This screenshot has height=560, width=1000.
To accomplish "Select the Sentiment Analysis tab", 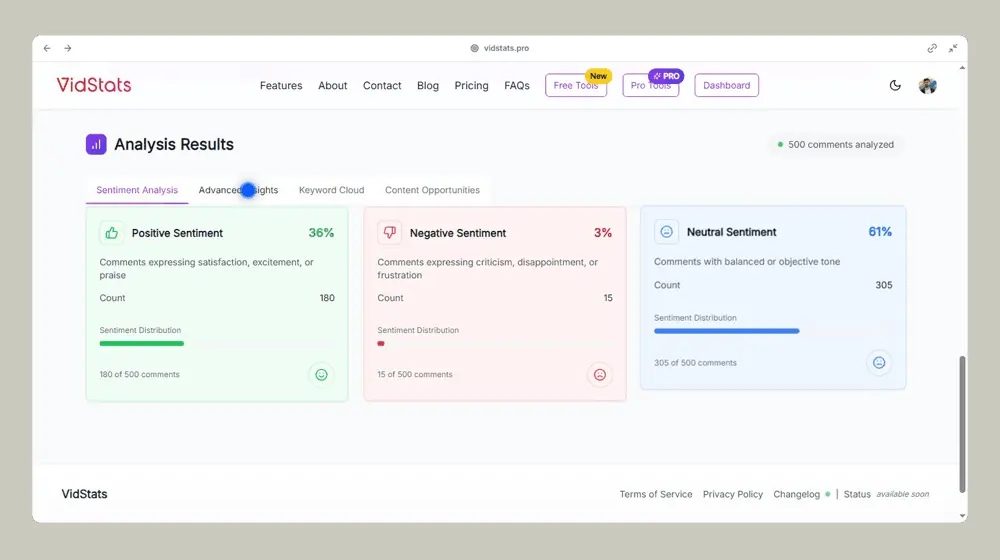I will (x=137, y=190).
